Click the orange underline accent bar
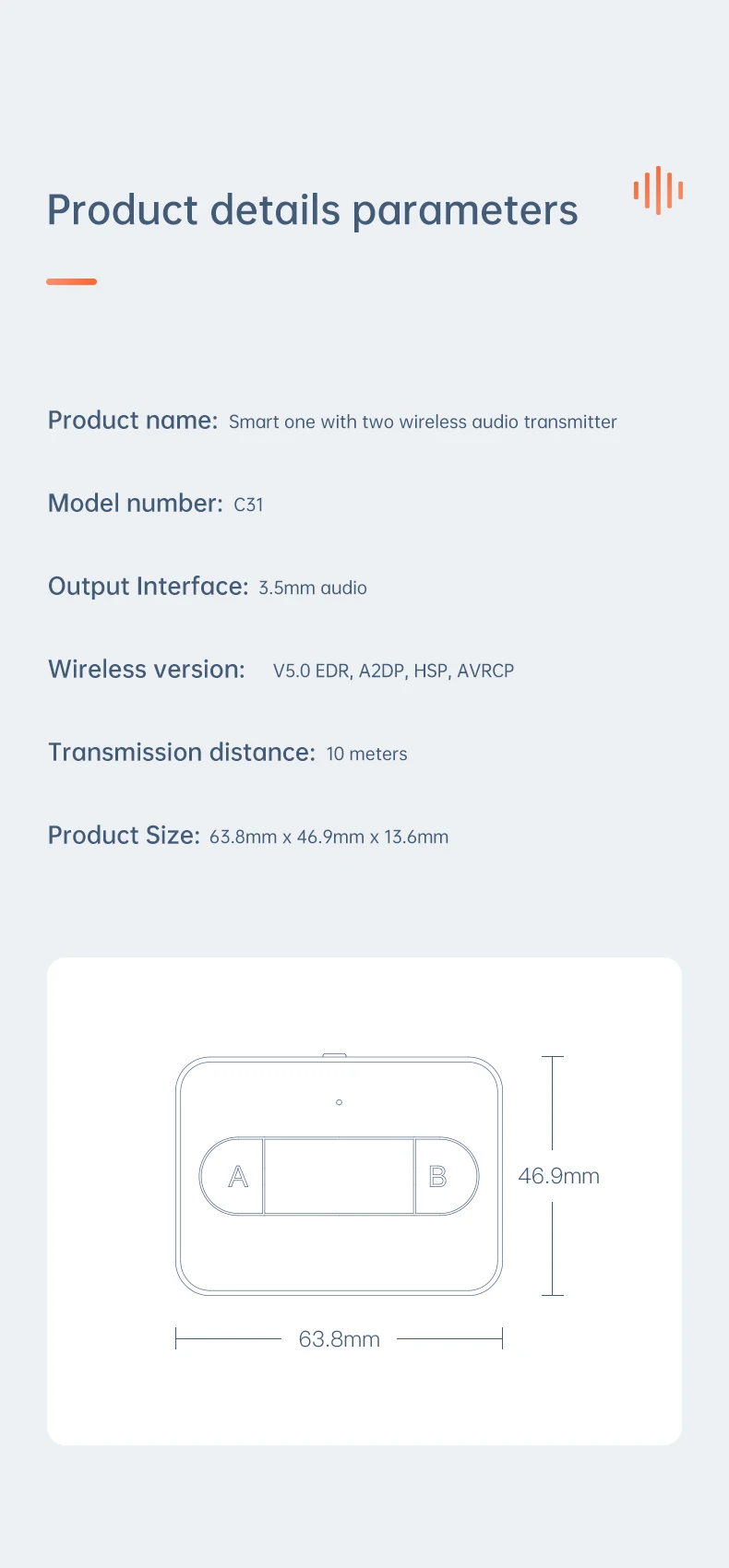The width and height of the screenshot is (729, 1568). tap(71, 281)
